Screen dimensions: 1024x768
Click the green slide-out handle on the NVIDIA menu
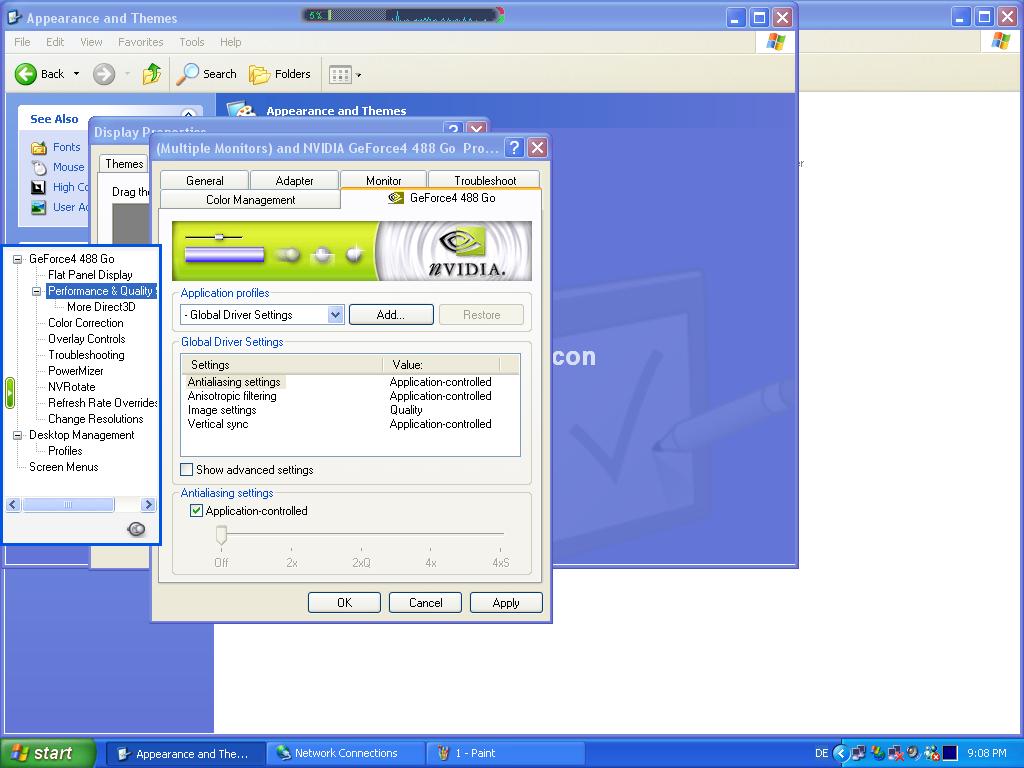(x=10, y=393)
